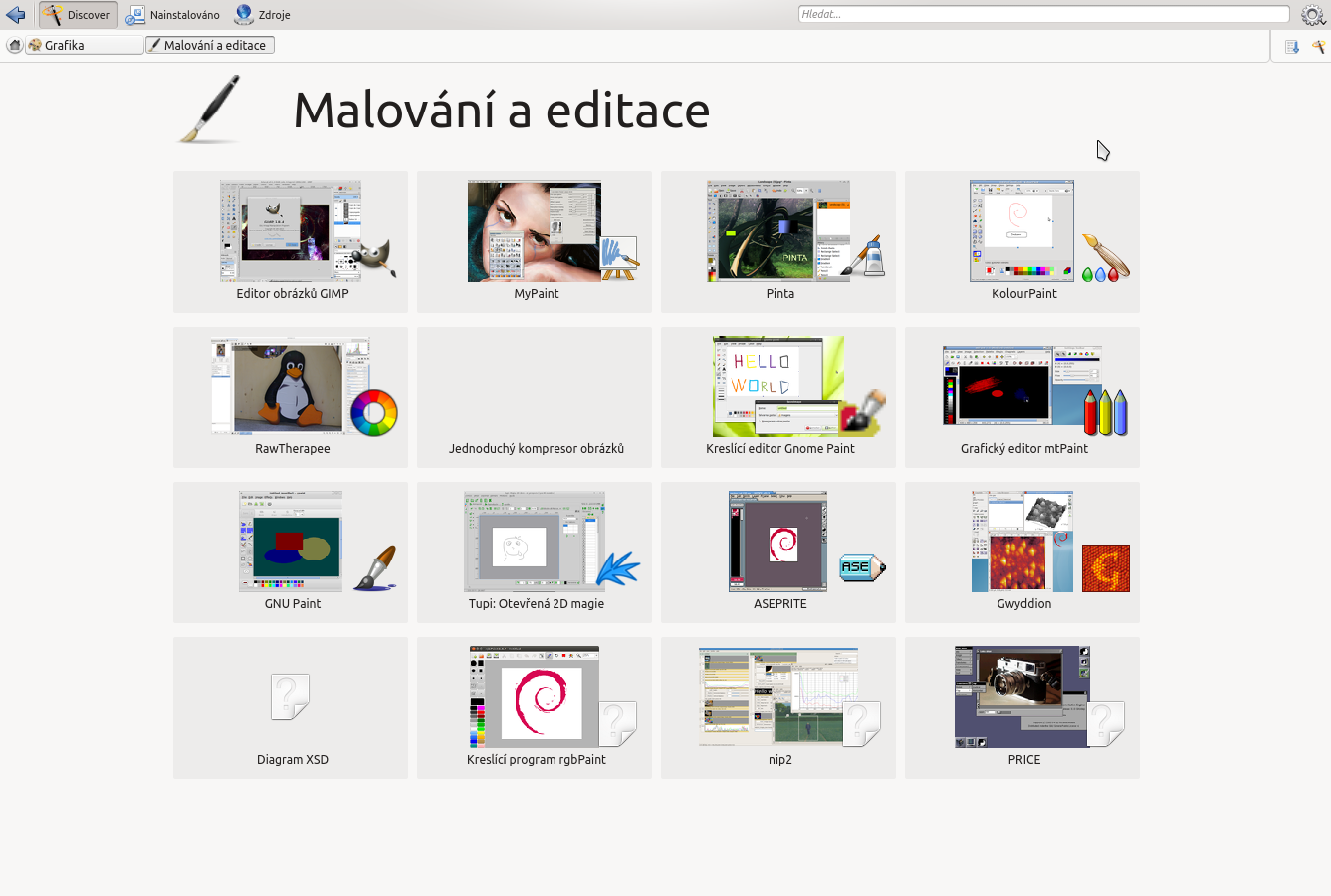
Task: Open the settings gear dropdown menu
Action: (1314, 15)
